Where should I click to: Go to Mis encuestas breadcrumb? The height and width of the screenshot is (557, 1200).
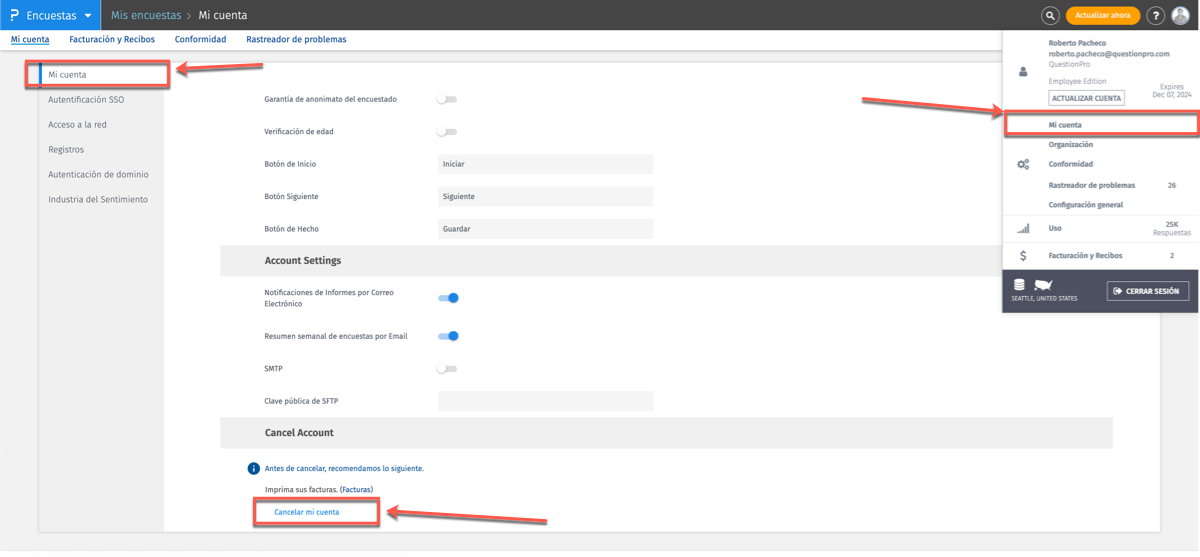146,15
